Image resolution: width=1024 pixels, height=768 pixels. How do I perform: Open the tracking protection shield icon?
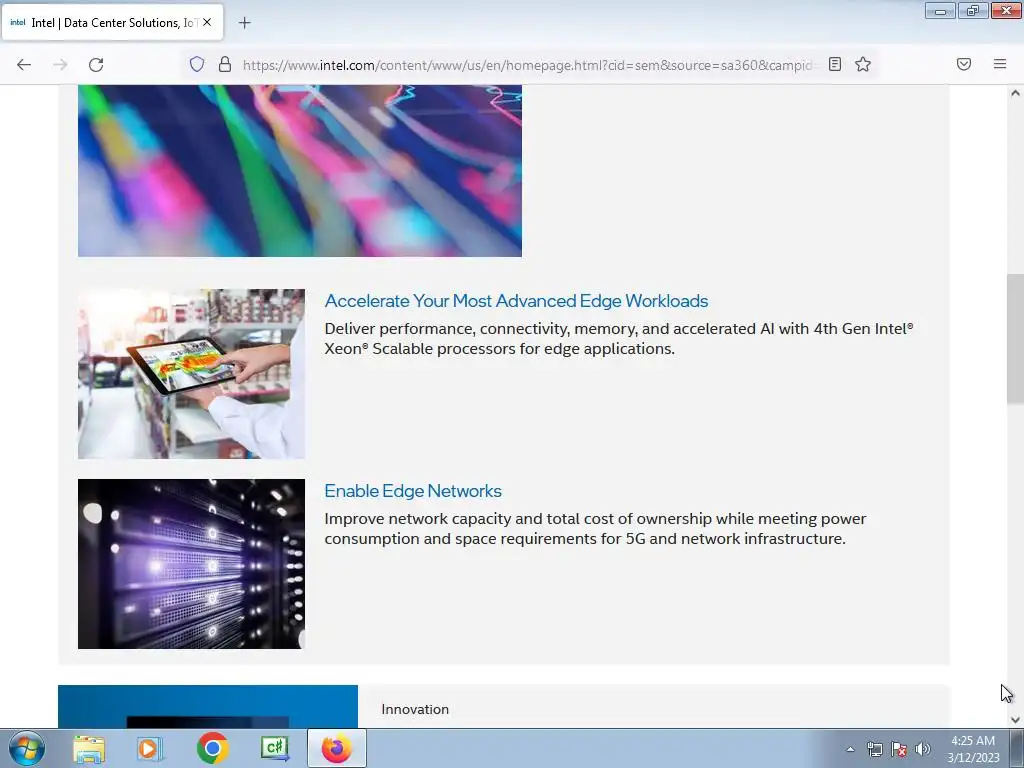(x=197, y=64)
